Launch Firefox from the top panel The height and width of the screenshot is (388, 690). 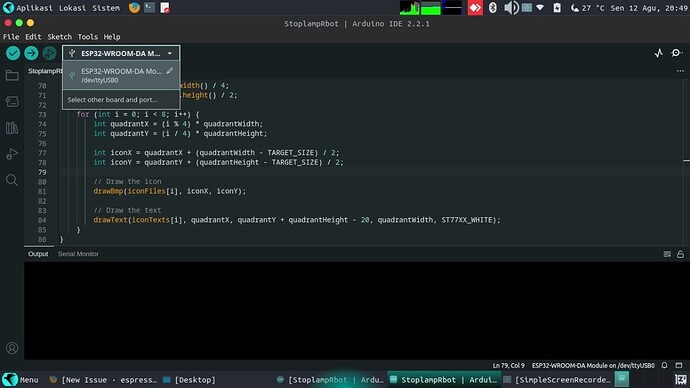[x=134, y=7]
